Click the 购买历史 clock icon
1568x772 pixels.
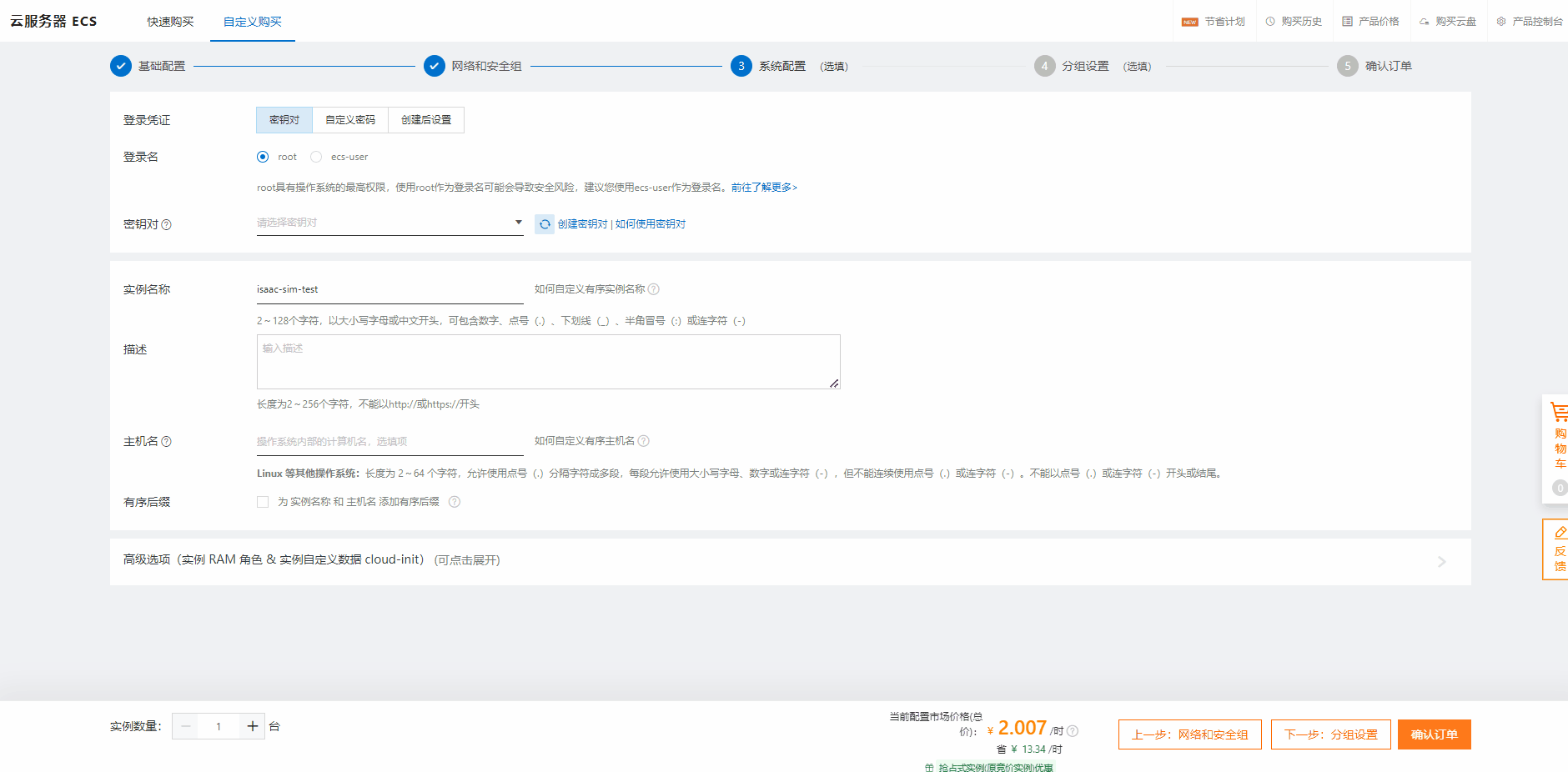[x=1269, y=21]
